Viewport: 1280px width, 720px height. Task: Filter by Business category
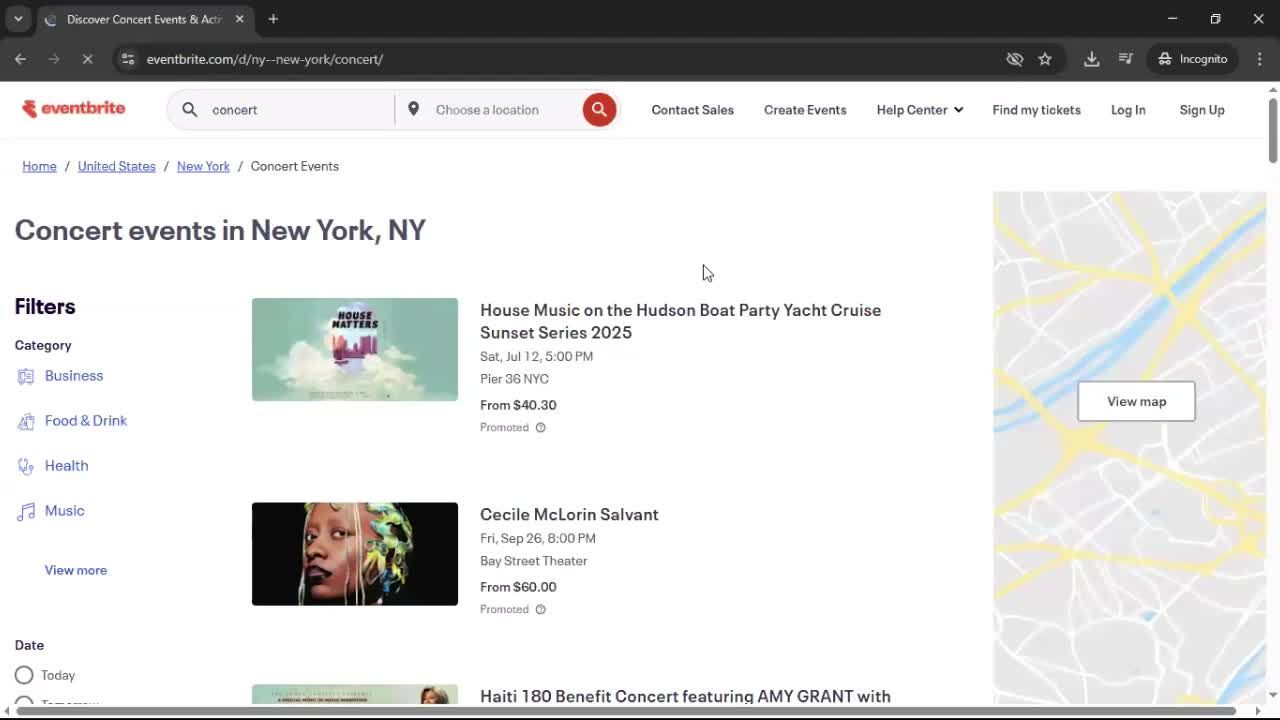(x=74, y=376)
